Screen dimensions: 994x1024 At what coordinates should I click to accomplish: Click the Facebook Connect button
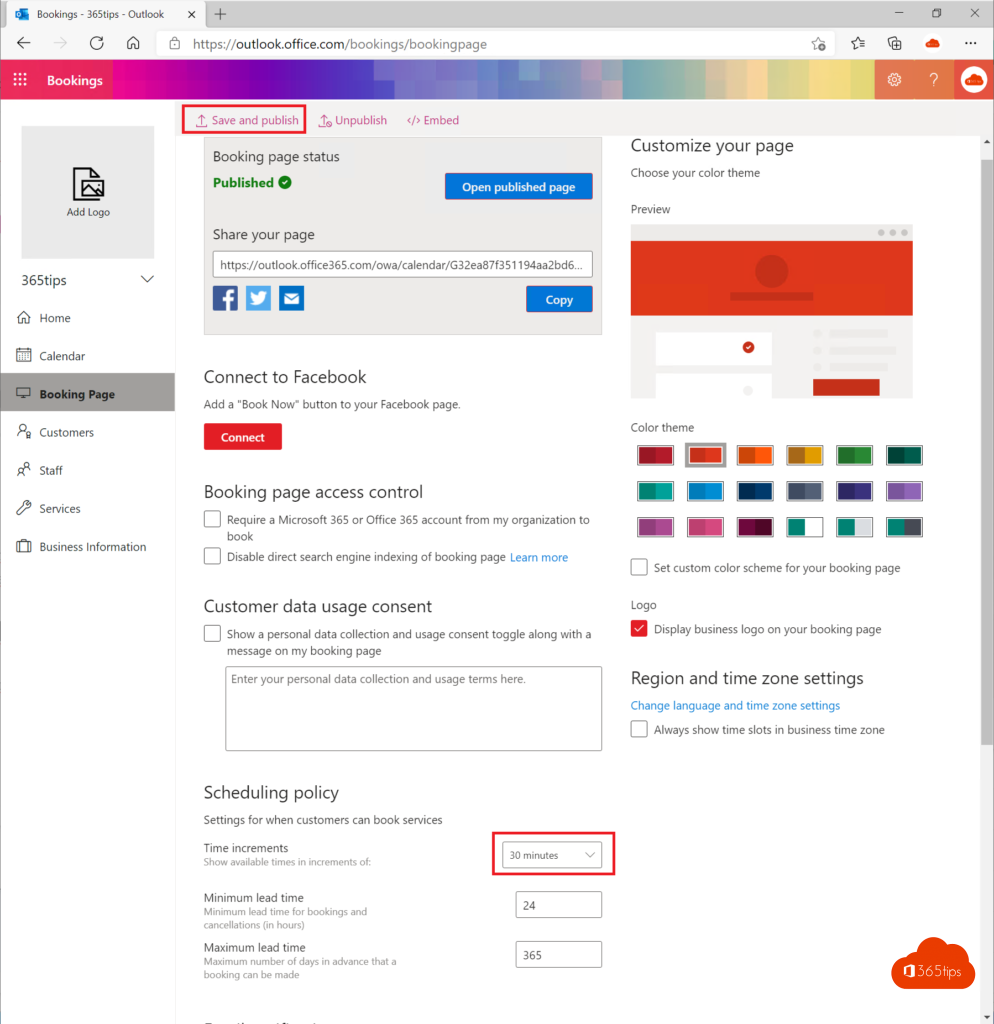click(243, 437)
